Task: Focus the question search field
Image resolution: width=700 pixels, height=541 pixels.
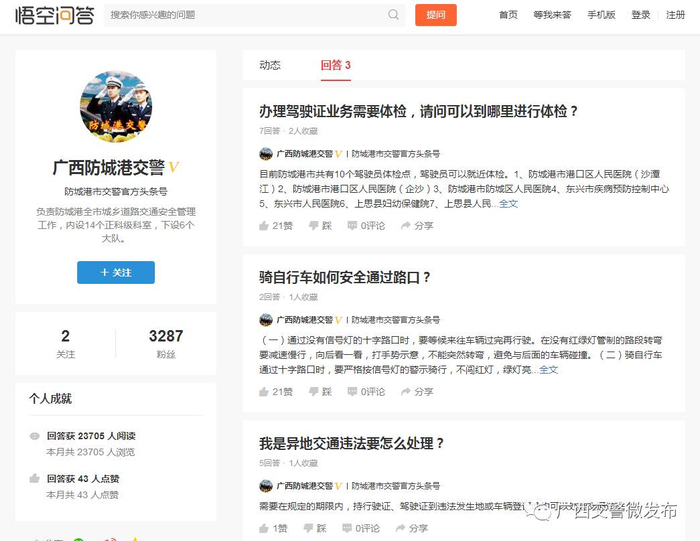Action: tap(255, 15)
